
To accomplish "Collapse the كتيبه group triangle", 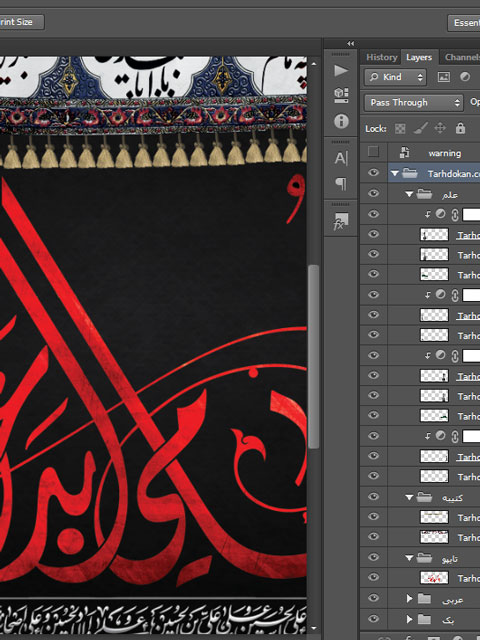I will click(x=409, y=497).
